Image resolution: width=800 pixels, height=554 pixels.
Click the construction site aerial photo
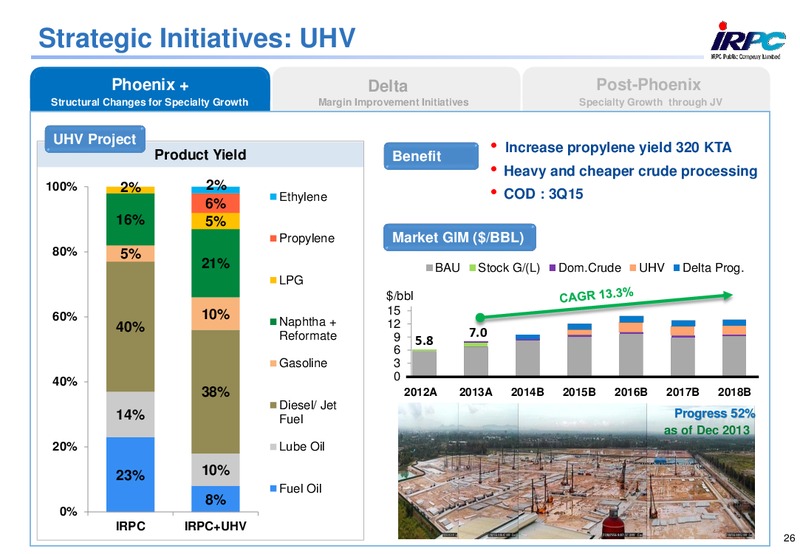pos(576,470)
